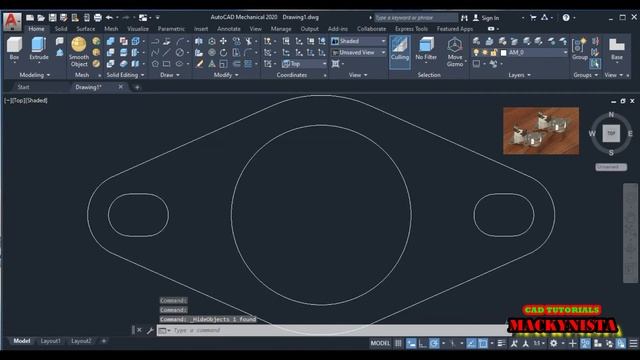Switch to the Layout1 tab
Image resolution: width=640 pixels, height=360 pixels.
[51, 341]
